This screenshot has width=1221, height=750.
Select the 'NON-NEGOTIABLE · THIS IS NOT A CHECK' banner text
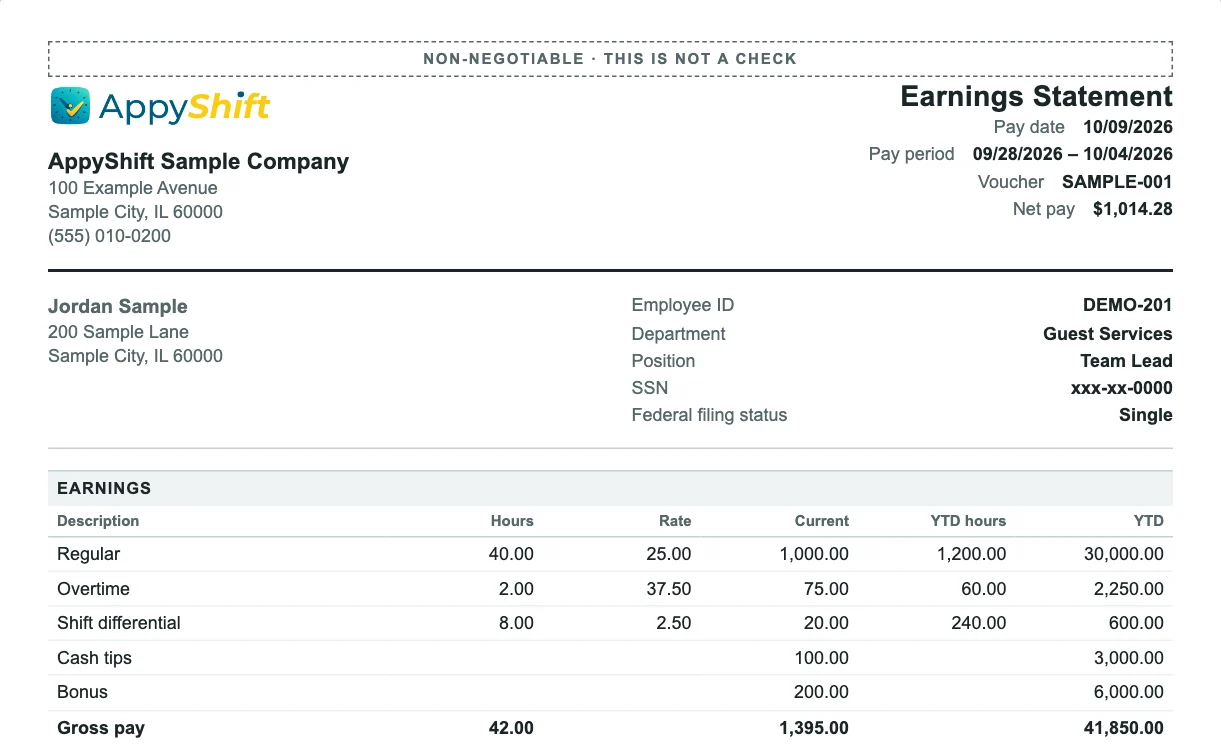pyautogui.click(x=610, y=59)
